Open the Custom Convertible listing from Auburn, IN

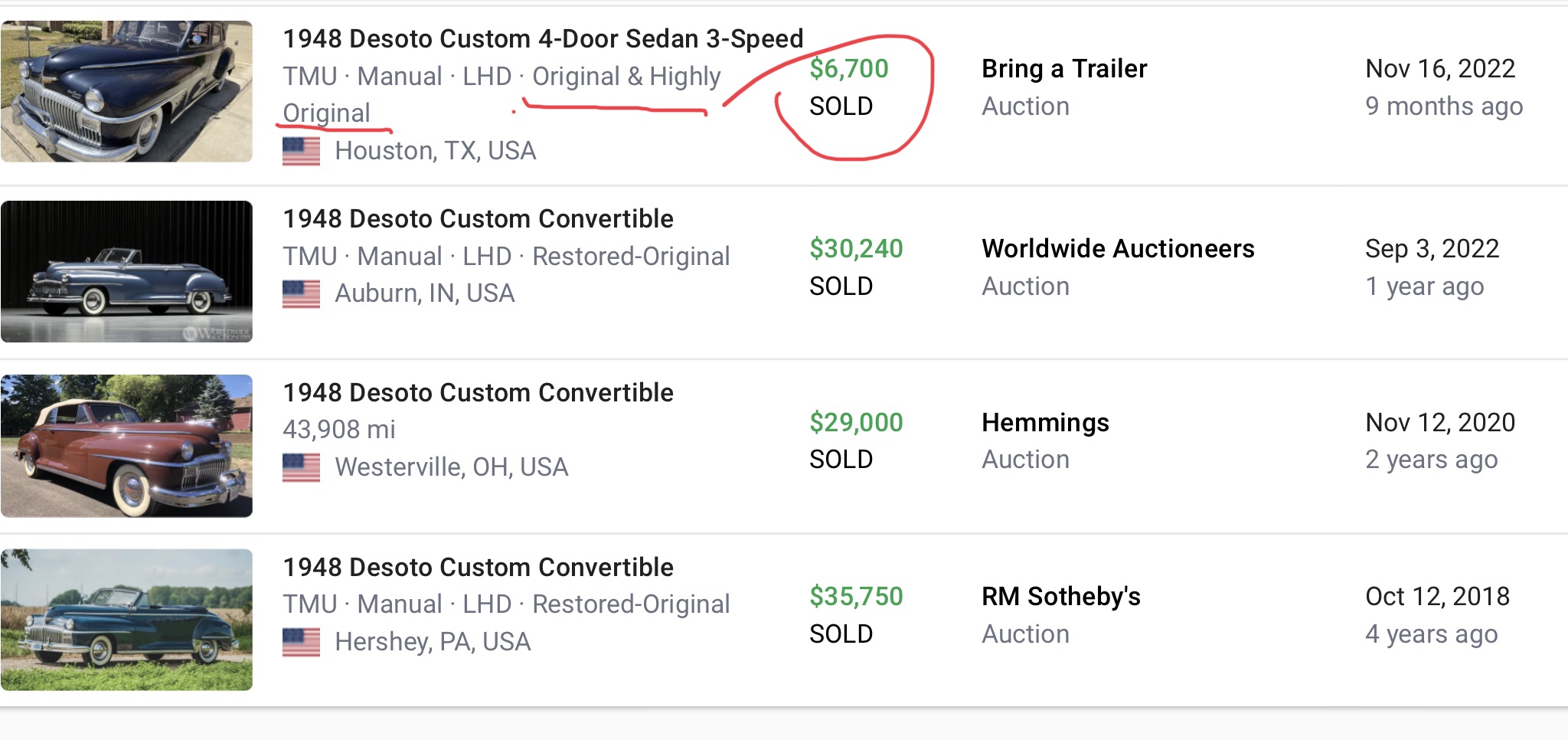(x=479, y=219)
